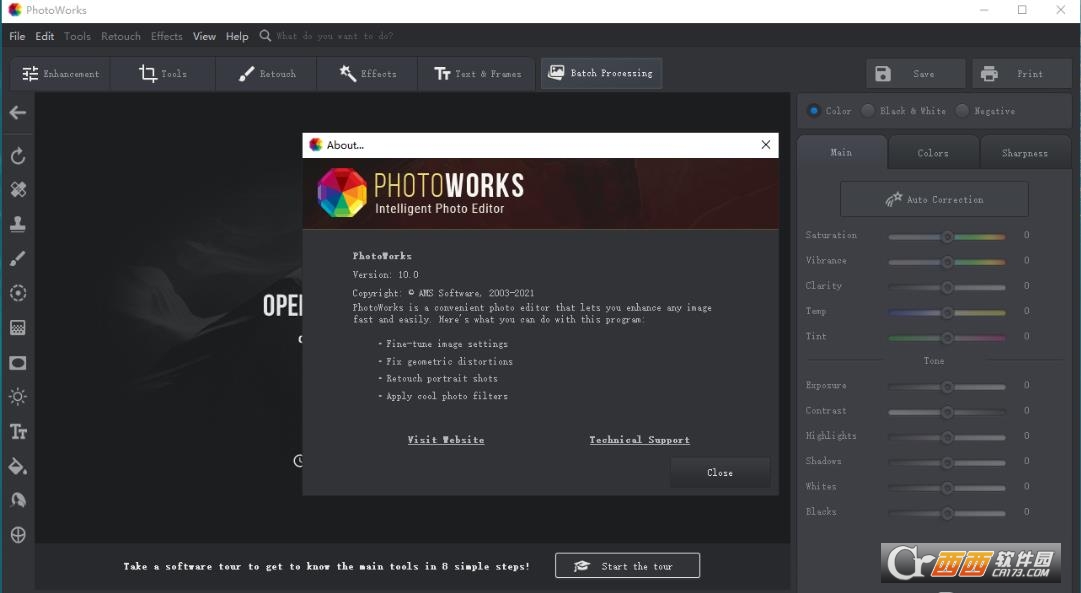The width and height of the screenshot is (1081, 593).
Task: Open the Retouch menu
Action: click(x=121, y=36)
